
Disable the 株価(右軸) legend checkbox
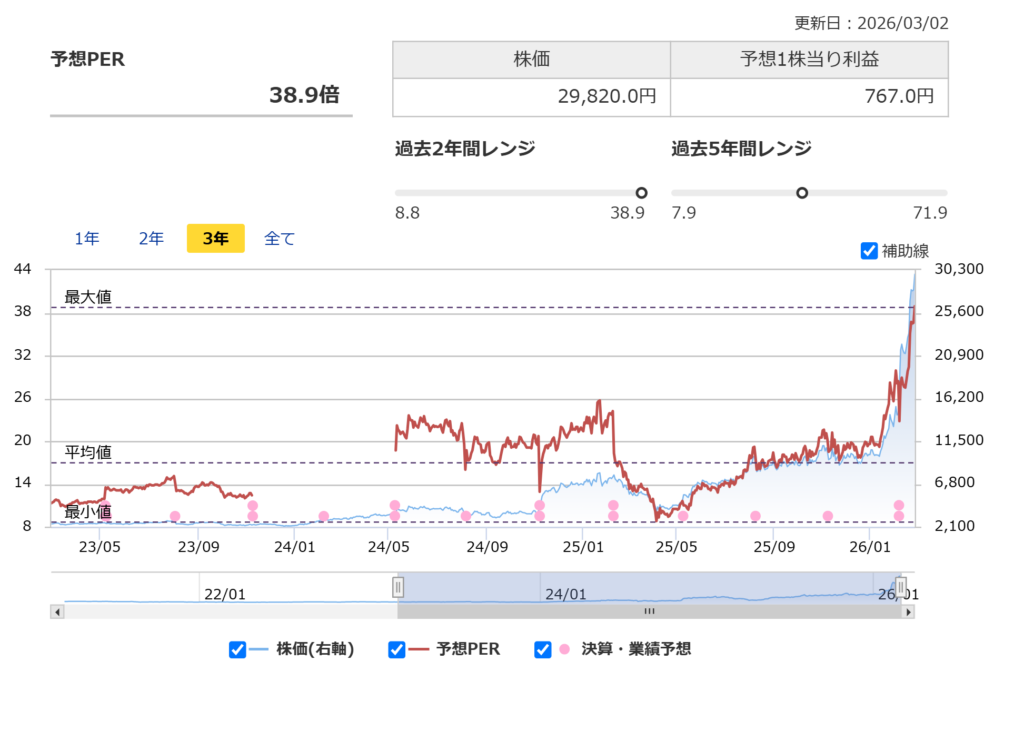(x=237, y=649)
